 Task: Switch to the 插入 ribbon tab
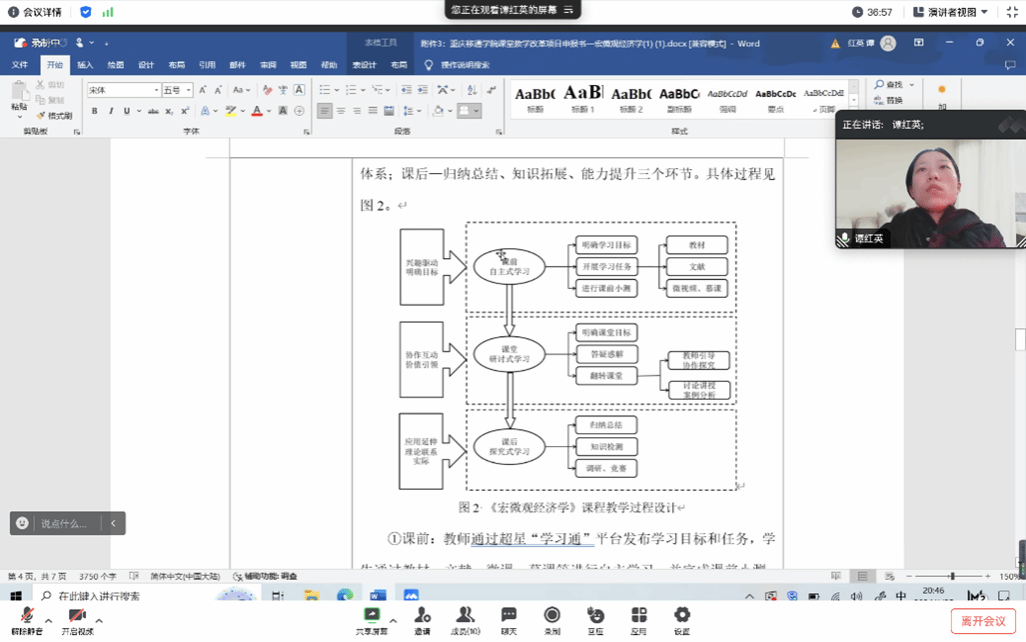85,65
